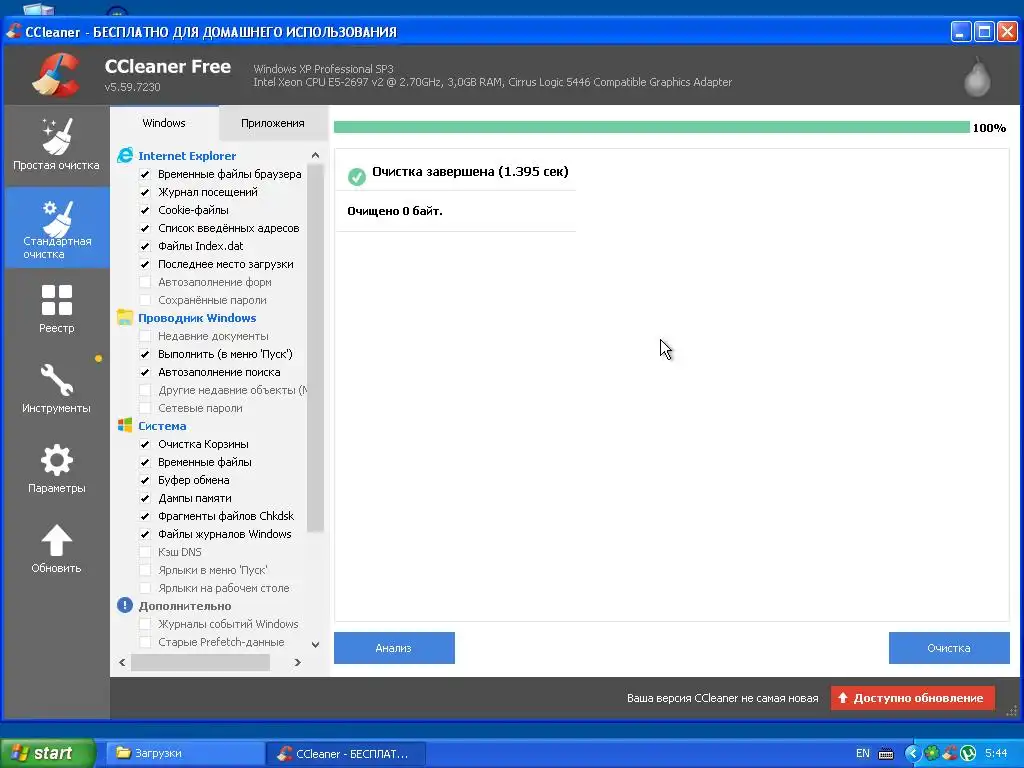Collapse Дополнительно section header
1024x768 pixels.
185,606
